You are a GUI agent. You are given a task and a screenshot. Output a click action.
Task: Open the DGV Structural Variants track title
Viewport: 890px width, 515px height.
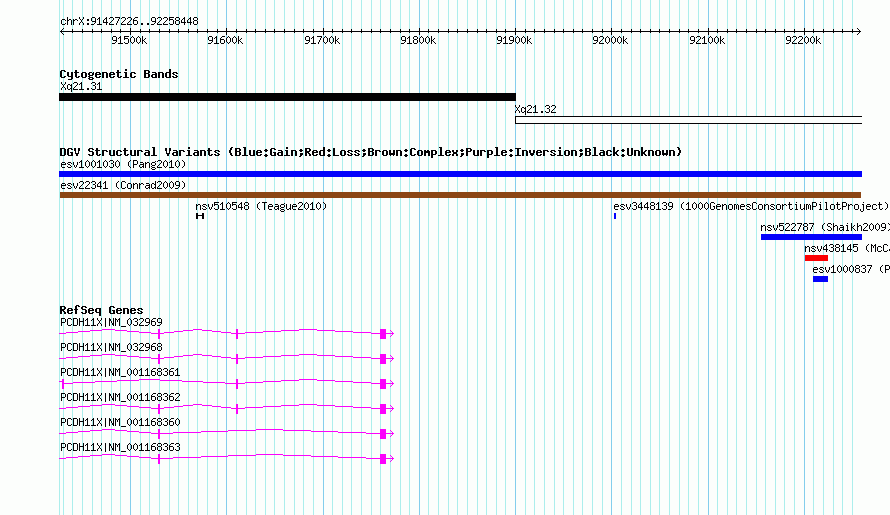[x=371, y=152]
